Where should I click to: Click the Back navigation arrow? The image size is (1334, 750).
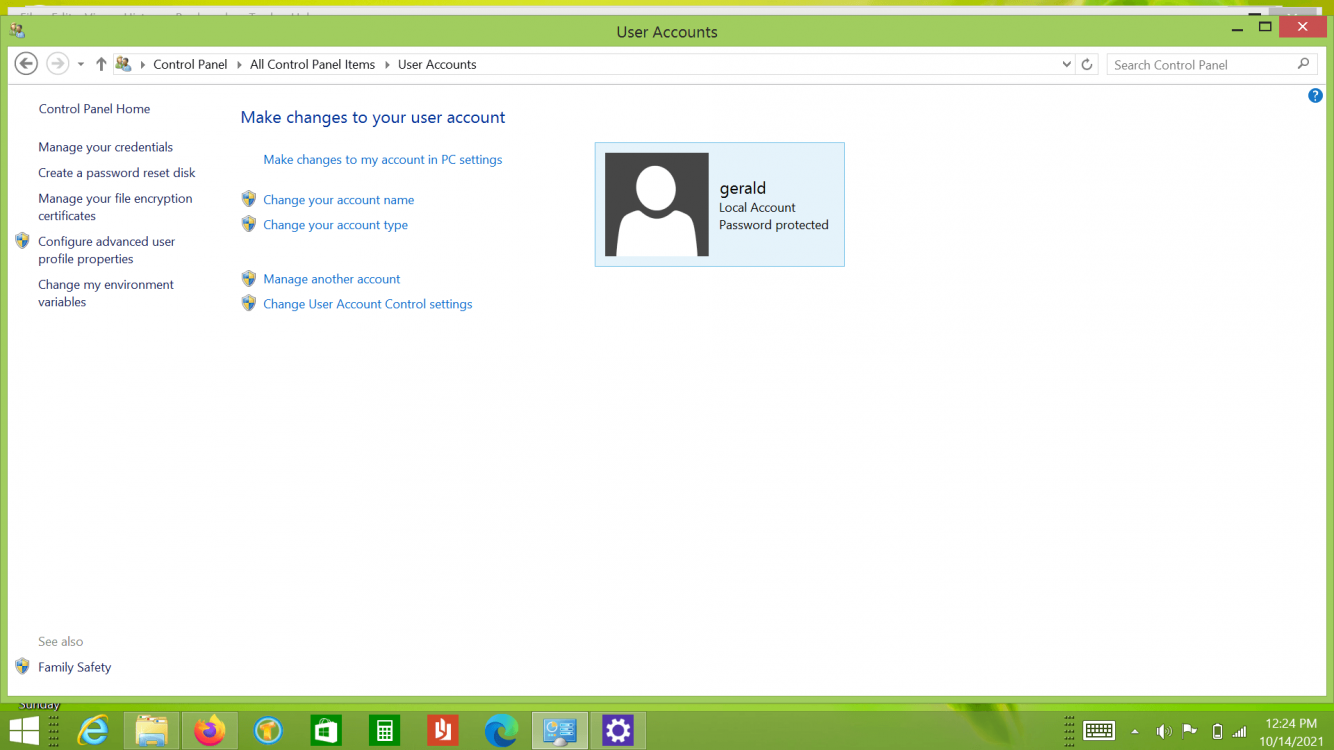coord(27,64)
